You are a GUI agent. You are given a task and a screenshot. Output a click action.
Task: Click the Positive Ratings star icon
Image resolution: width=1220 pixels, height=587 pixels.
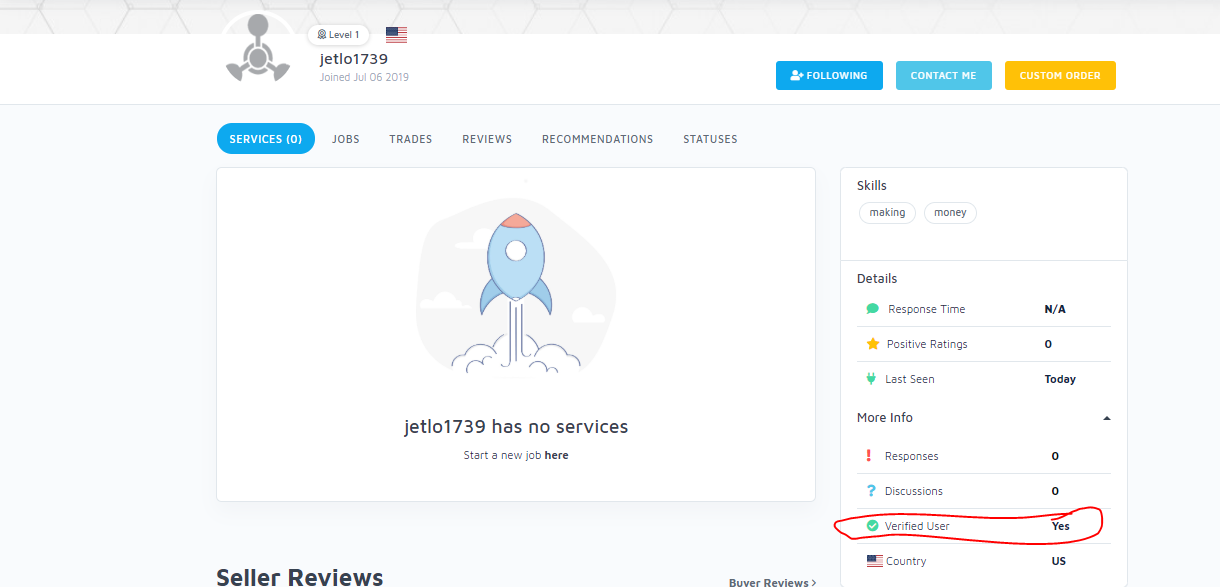872,344
